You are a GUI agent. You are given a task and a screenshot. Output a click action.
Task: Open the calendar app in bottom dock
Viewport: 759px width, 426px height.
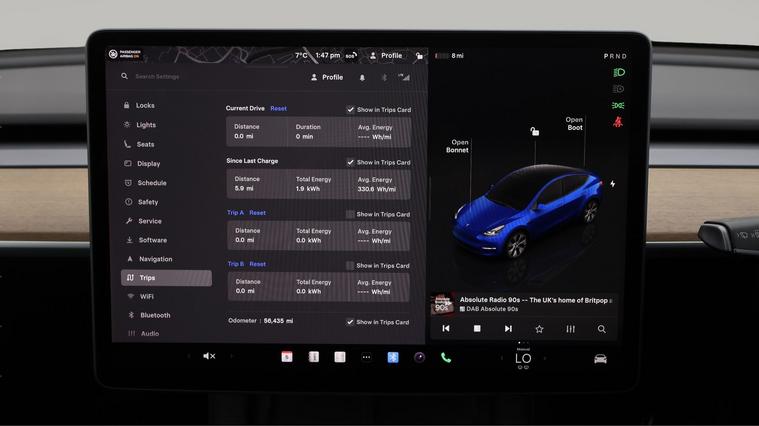click(287, 357)
